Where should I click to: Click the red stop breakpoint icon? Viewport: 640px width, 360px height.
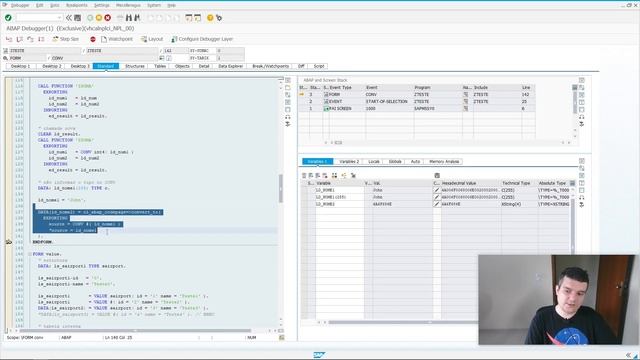(93, 39)
